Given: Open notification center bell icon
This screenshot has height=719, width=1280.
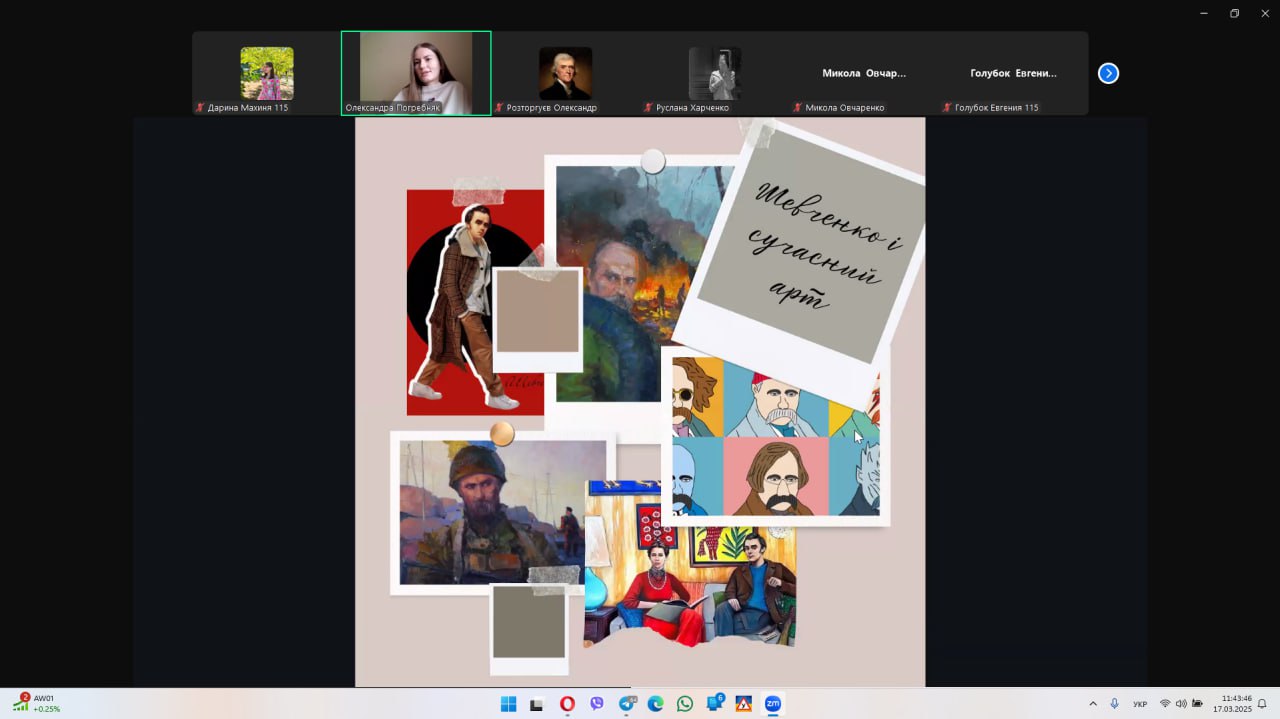Looking at the screenshot, I should point(1262,704).
